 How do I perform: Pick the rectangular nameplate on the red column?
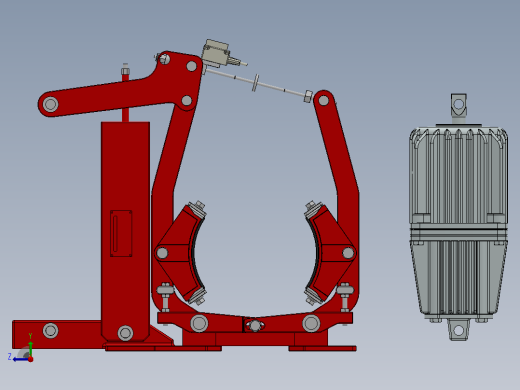pos(121,233)
